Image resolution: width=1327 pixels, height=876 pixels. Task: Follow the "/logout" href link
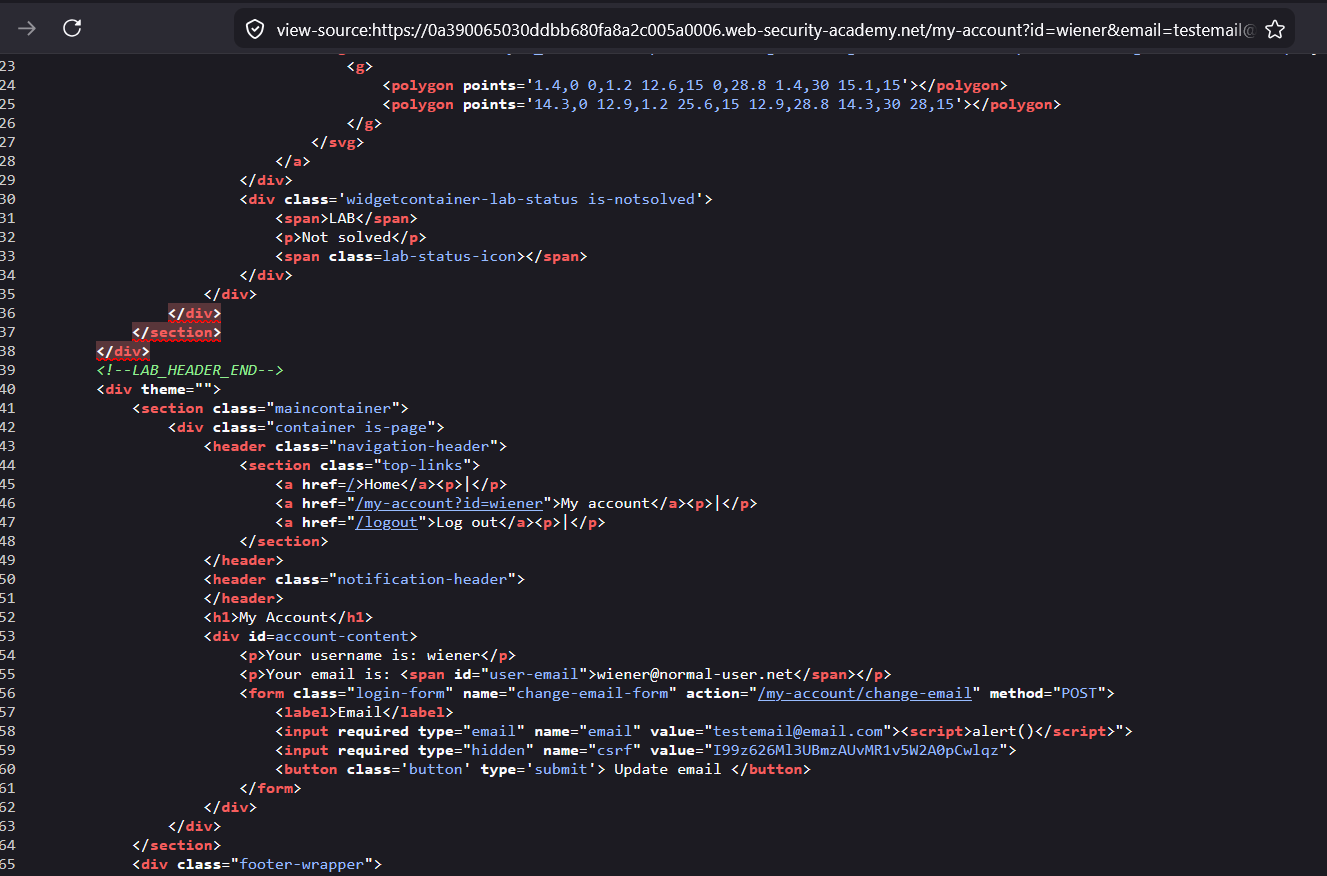[x=386, y=523]
